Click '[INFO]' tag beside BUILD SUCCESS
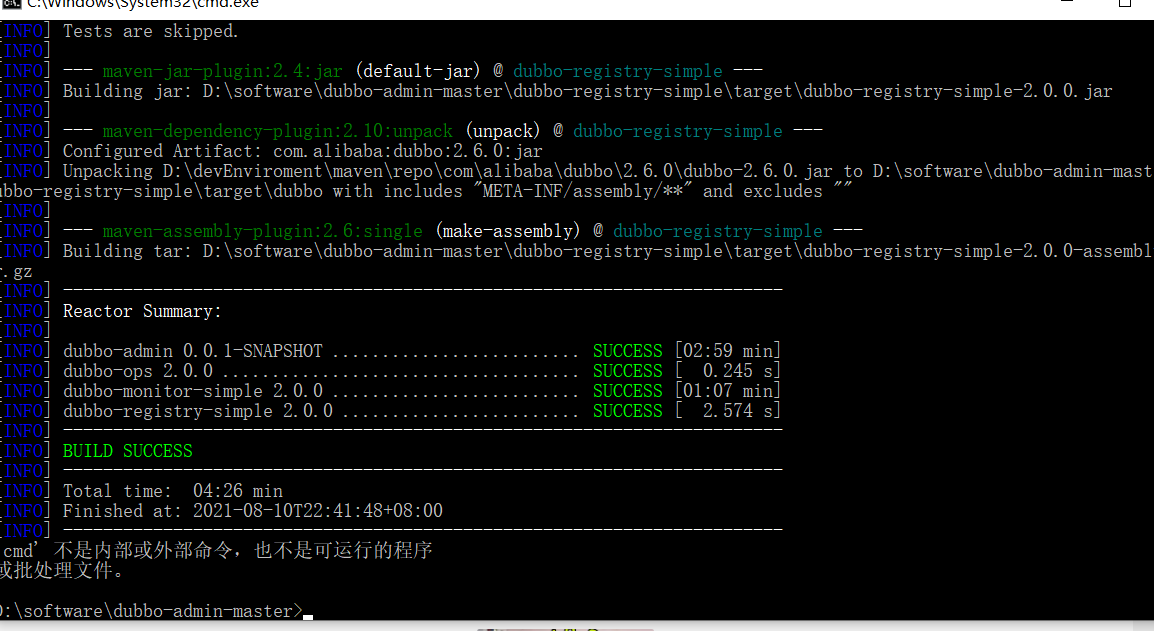The width and height of the screenshot is (1154, 631). [25, 451]
